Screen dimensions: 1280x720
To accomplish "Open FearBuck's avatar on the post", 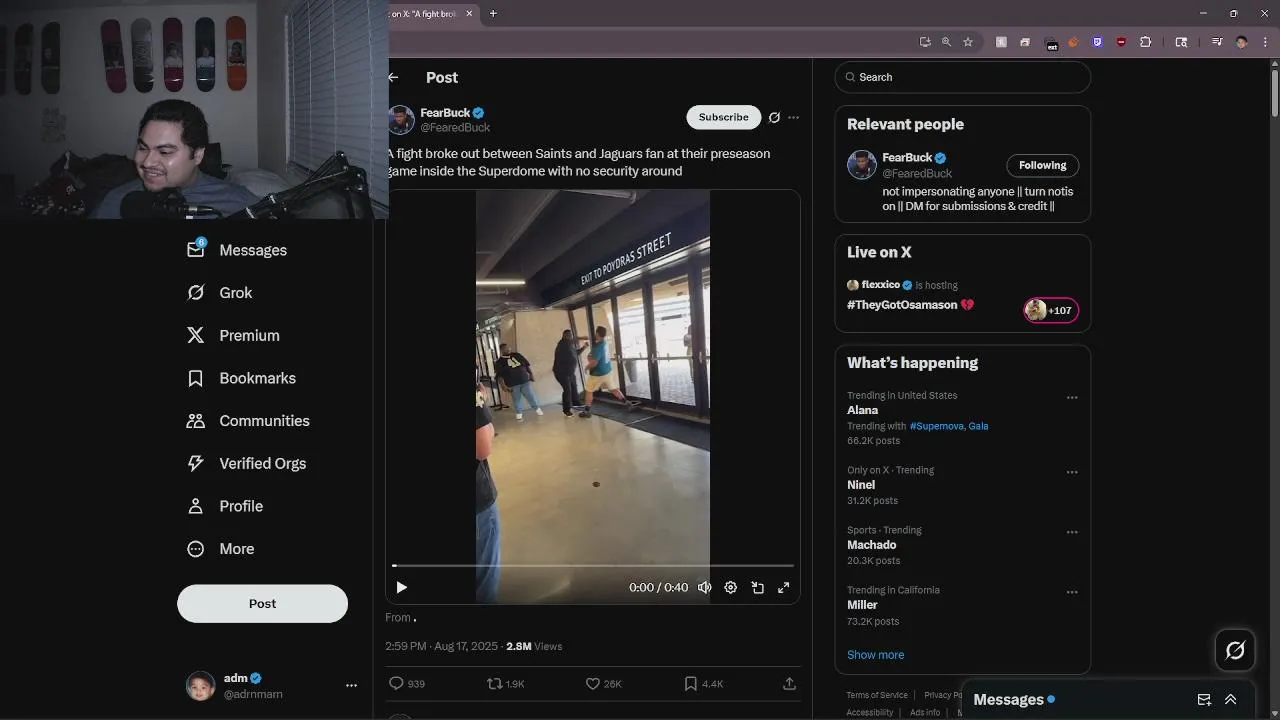I will coord(401,120).
